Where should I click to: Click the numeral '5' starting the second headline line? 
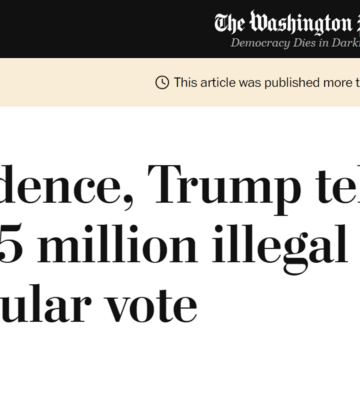coord(12,245)
